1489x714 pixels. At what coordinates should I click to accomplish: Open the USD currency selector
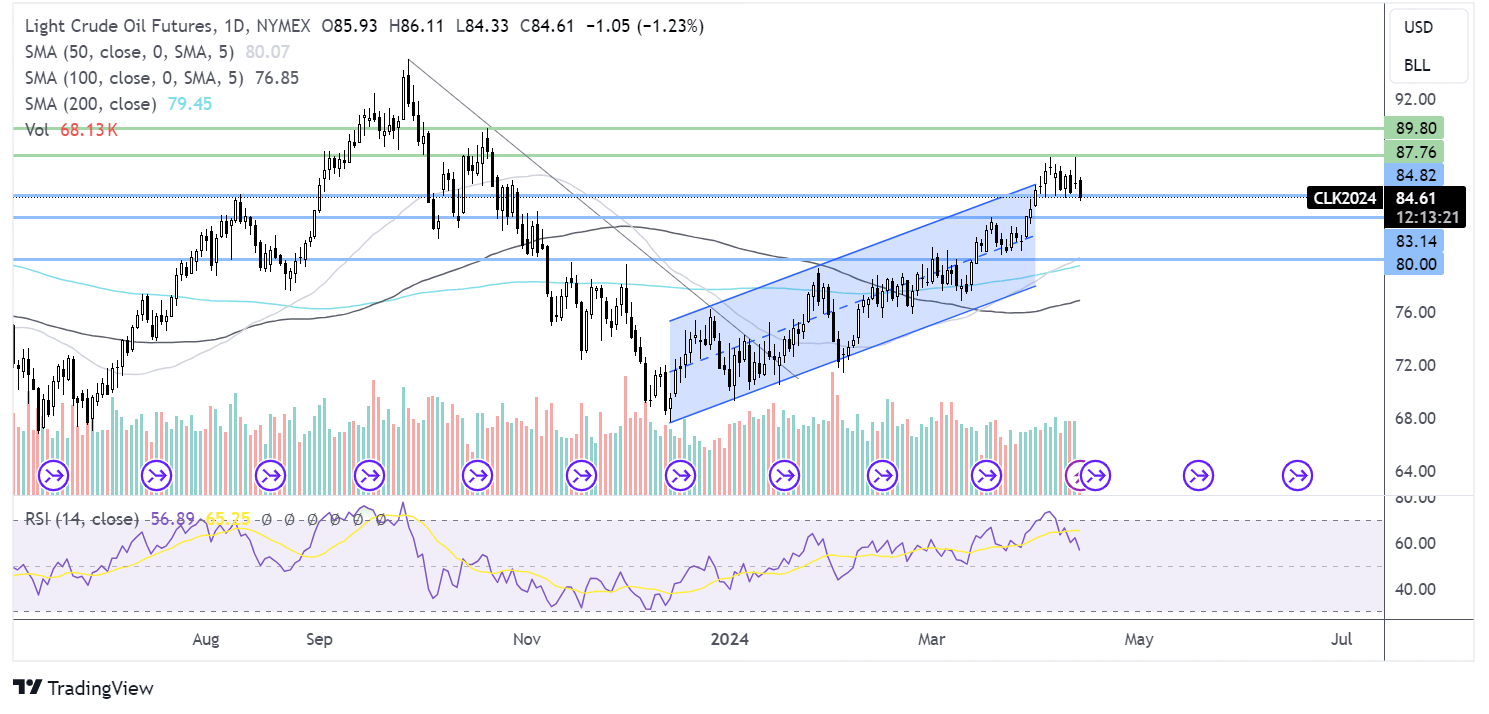(x=1417, y=28)
